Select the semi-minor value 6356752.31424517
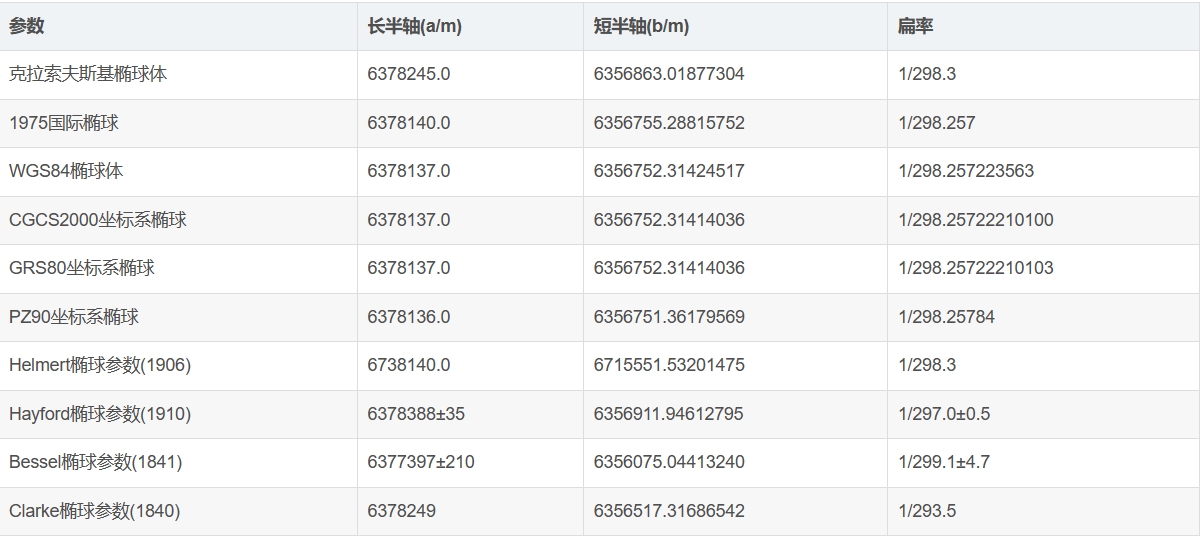1202x542 pixels. (669, 171)
